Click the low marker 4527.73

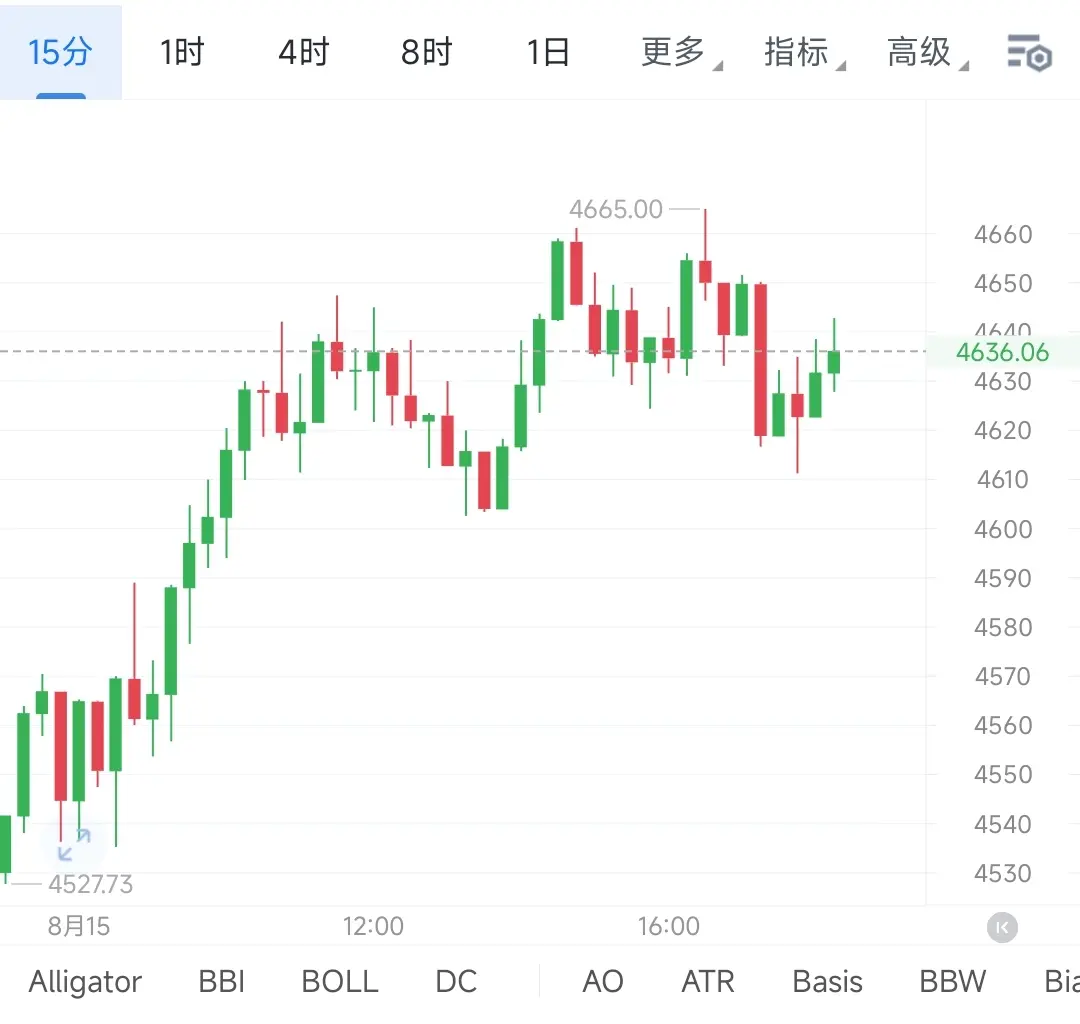pos(90,884)
